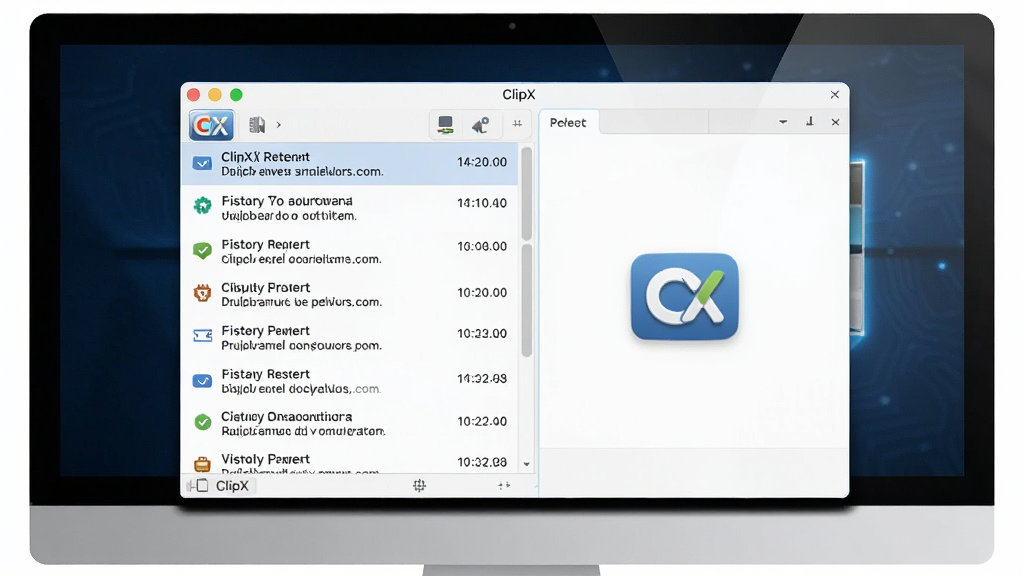This screenshot has width=1024, height=576.
Task: Click the blue ticket icon on 10:23.00 entry
Action: click(202, 336)
